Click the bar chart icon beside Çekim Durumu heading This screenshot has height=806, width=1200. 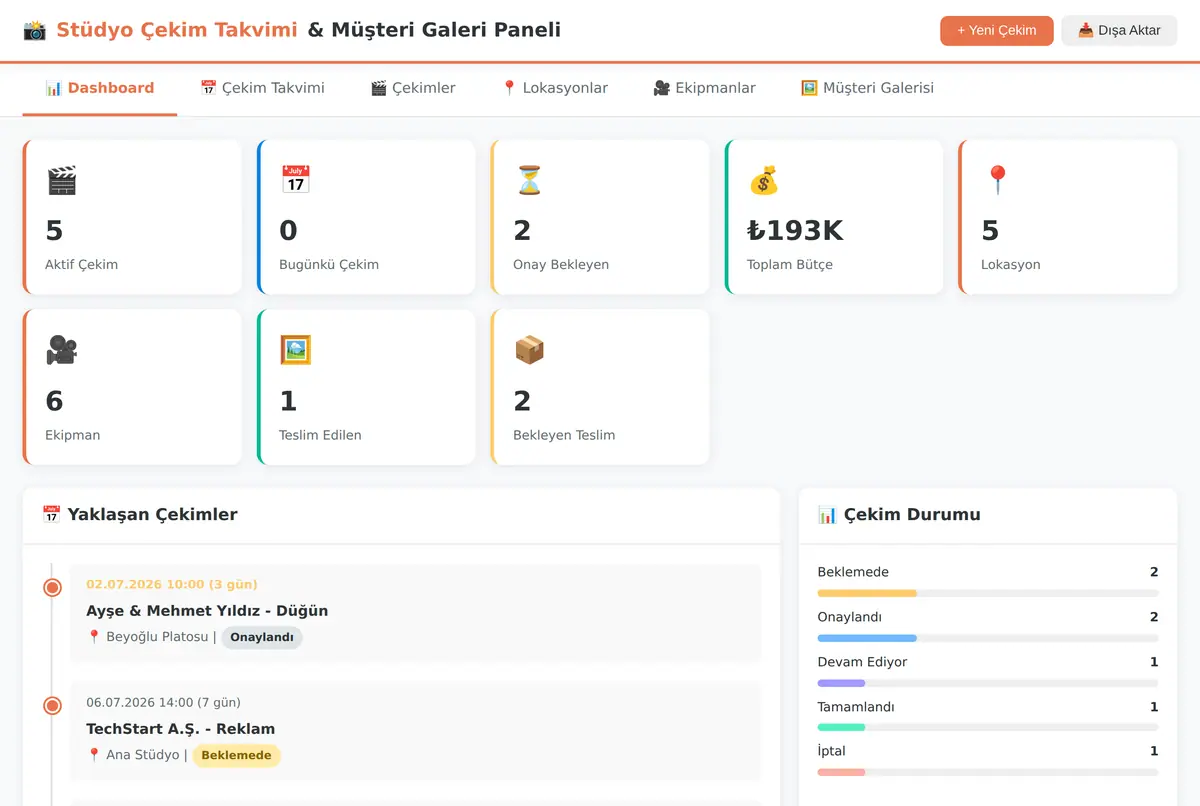point(828,515)
